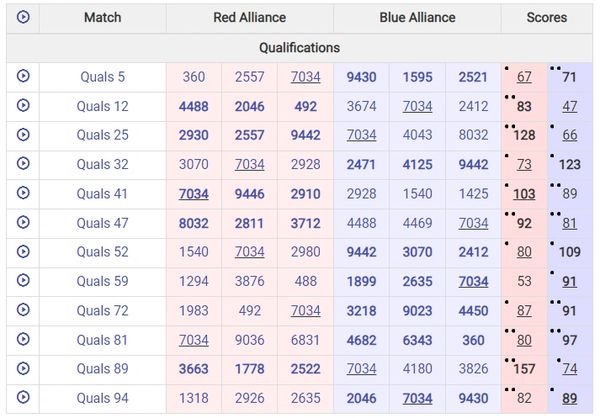600x418 pixels.
Task: Open team 9430 in the Quals 5 row
Action: [362, 77]
